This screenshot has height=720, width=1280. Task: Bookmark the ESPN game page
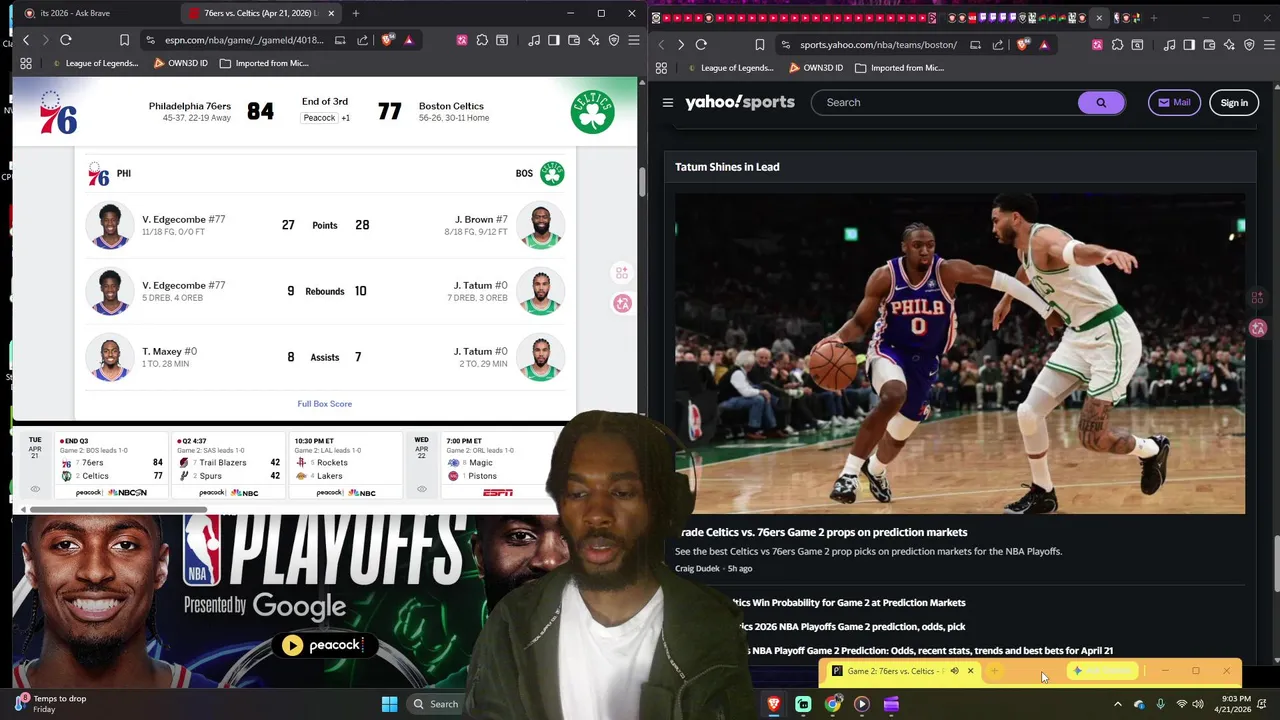point(124,40)
